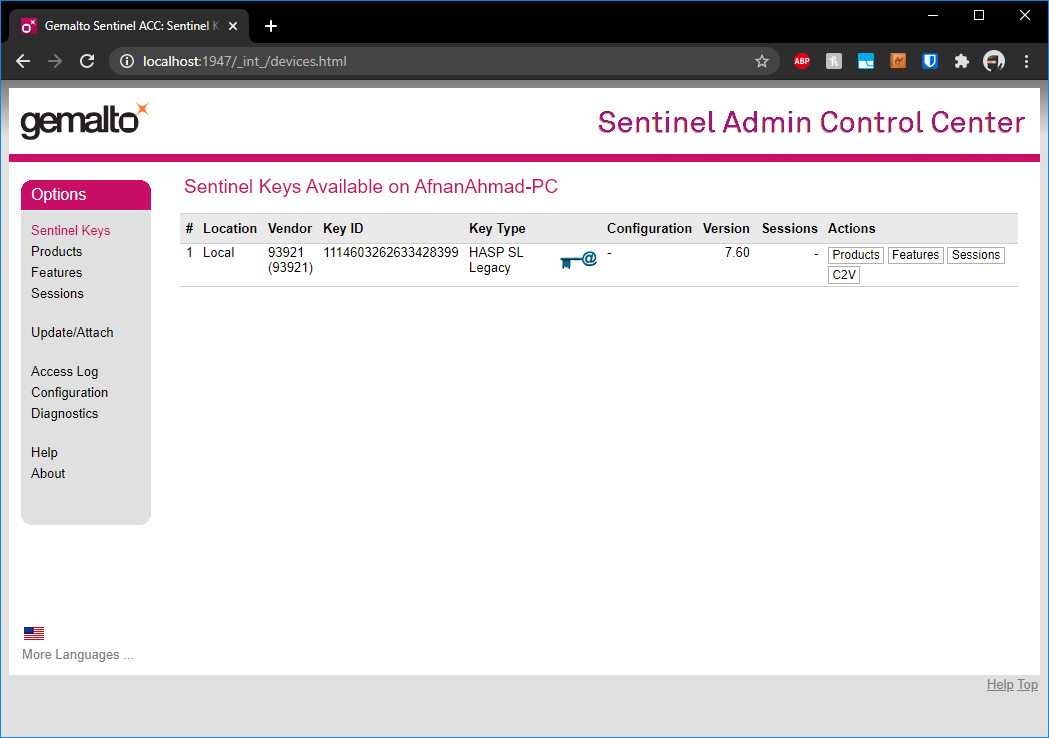Click the Chrome profile avatar
Screen dimensions: 1049x738
(x=993, y=61)
